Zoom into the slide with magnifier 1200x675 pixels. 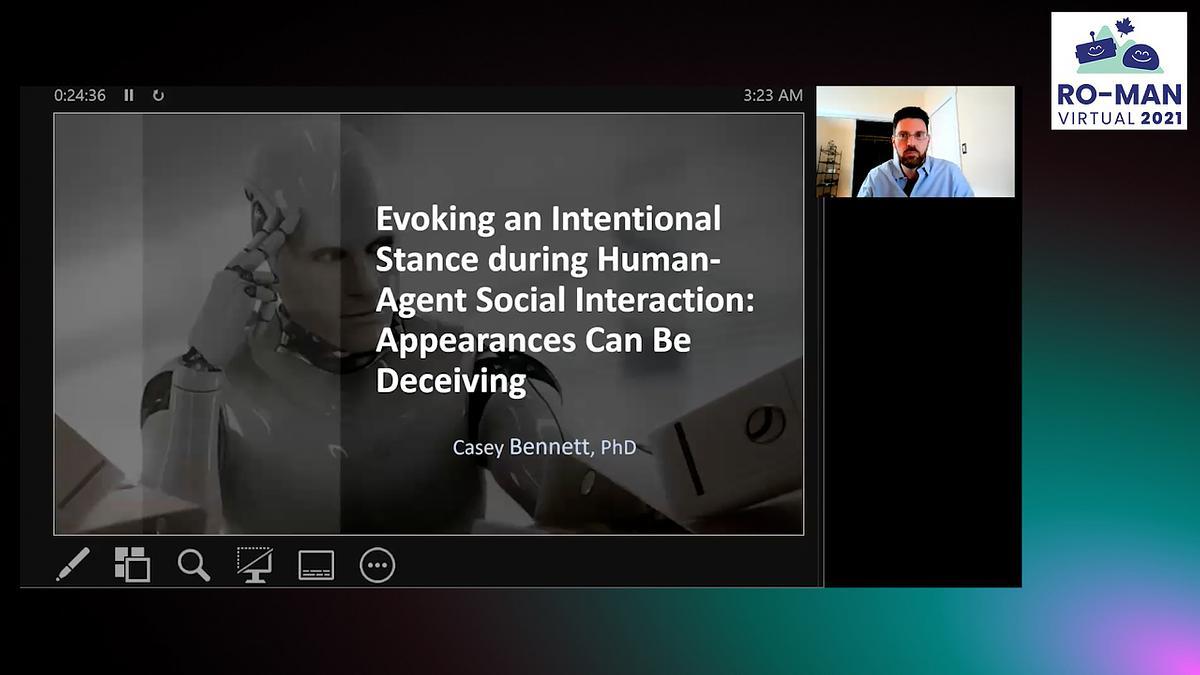tap(193, 565)
